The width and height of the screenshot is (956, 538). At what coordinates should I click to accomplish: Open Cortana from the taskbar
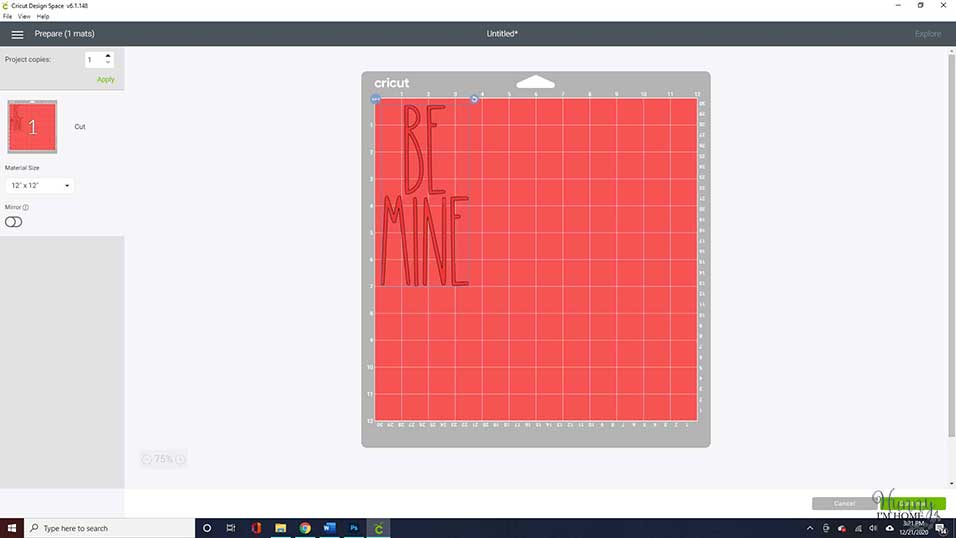click(x=207, y=528)
